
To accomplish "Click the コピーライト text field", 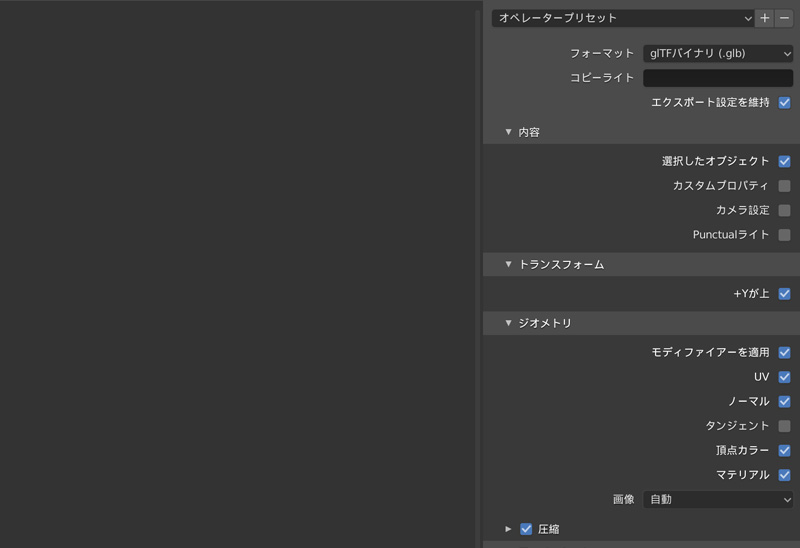I will [x=718, y=78].
